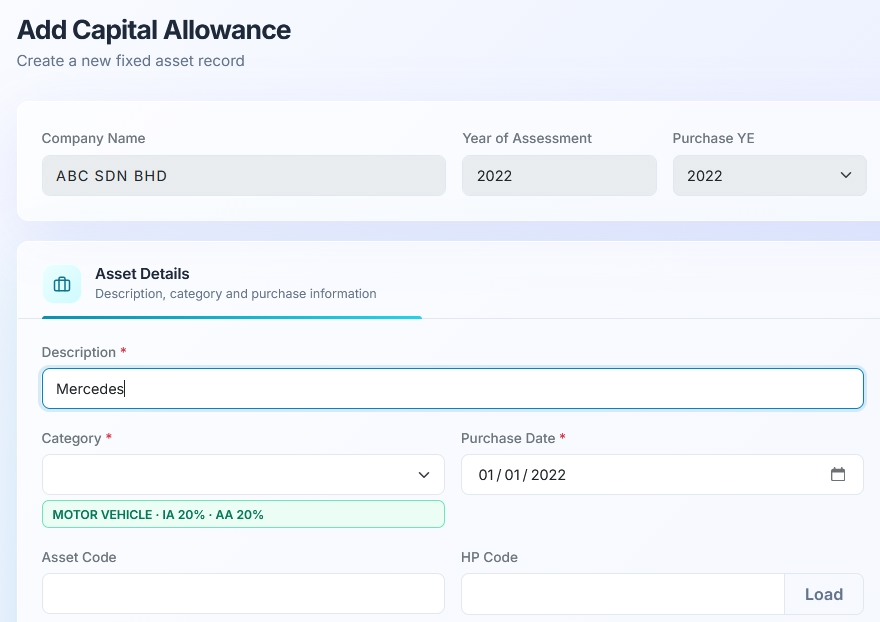The height and width of the screenshot is (622, 880).
Task: Click the 'Description, category and purchase information' text
Action: (236, 294)
